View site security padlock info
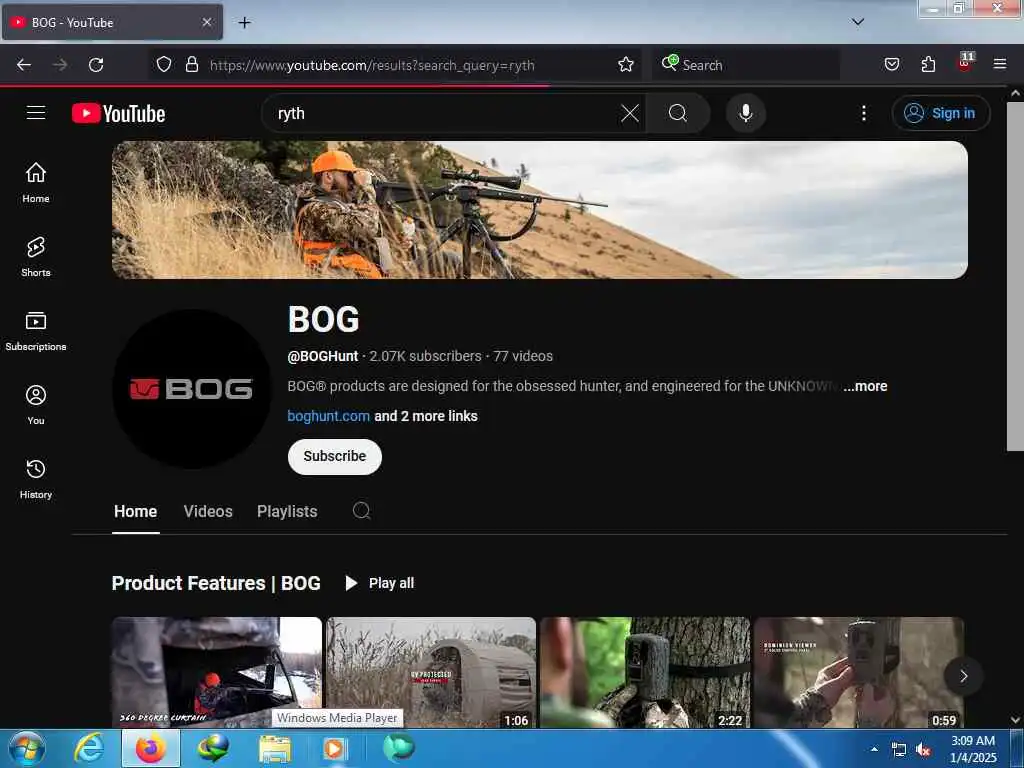The width and height of the screenshot is (1024, 768). [191, 64]
